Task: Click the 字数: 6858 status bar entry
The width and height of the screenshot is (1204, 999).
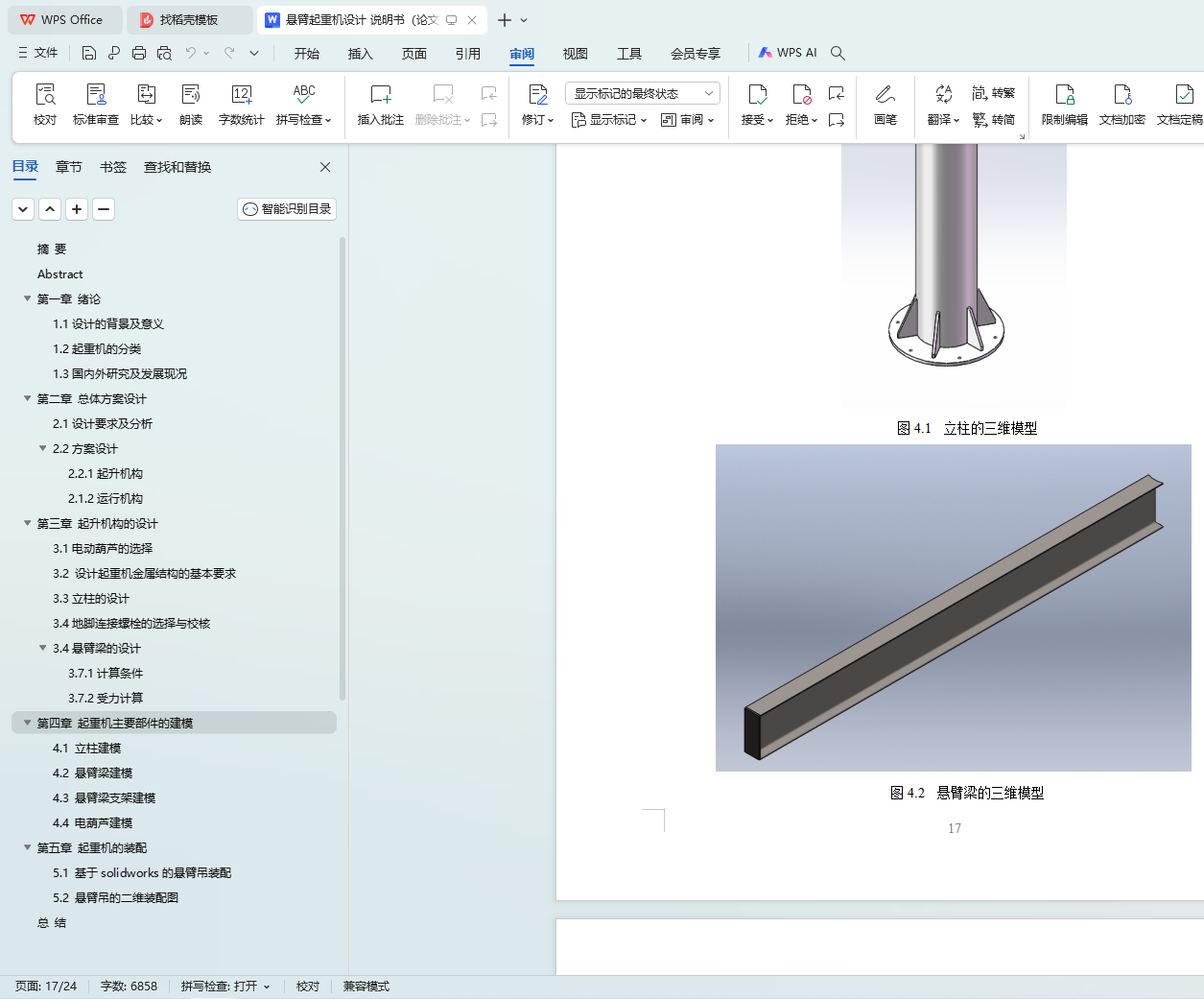Action: pos(129,987)
